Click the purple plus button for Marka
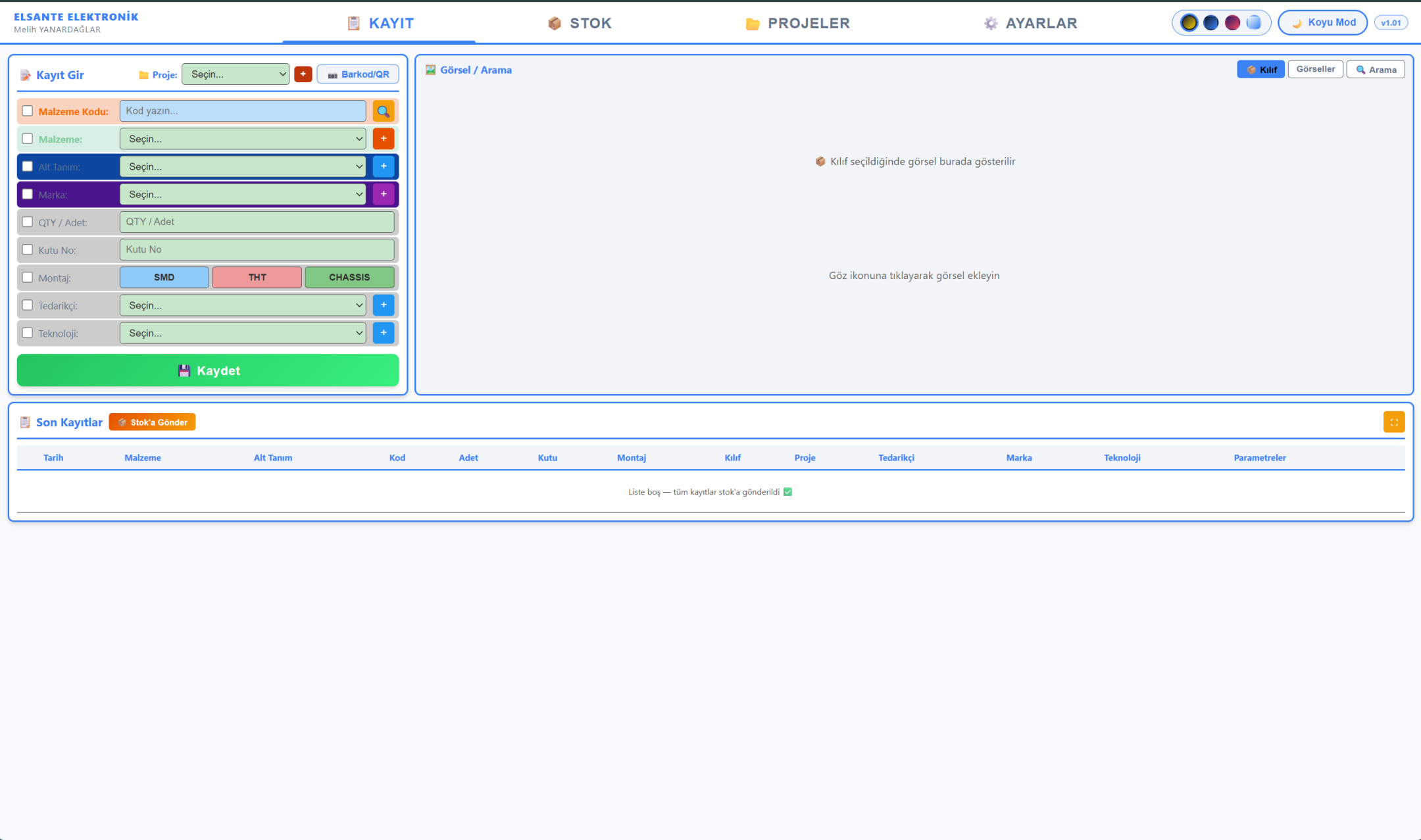The height and width of the screenshot is (840, 1421). pos(383,194)
